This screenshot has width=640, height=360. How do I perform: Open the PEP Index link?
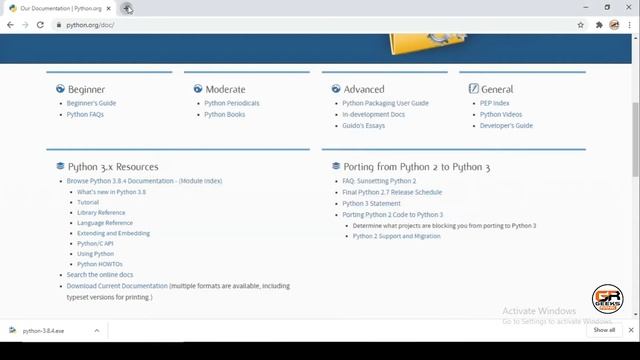[494, 103]
